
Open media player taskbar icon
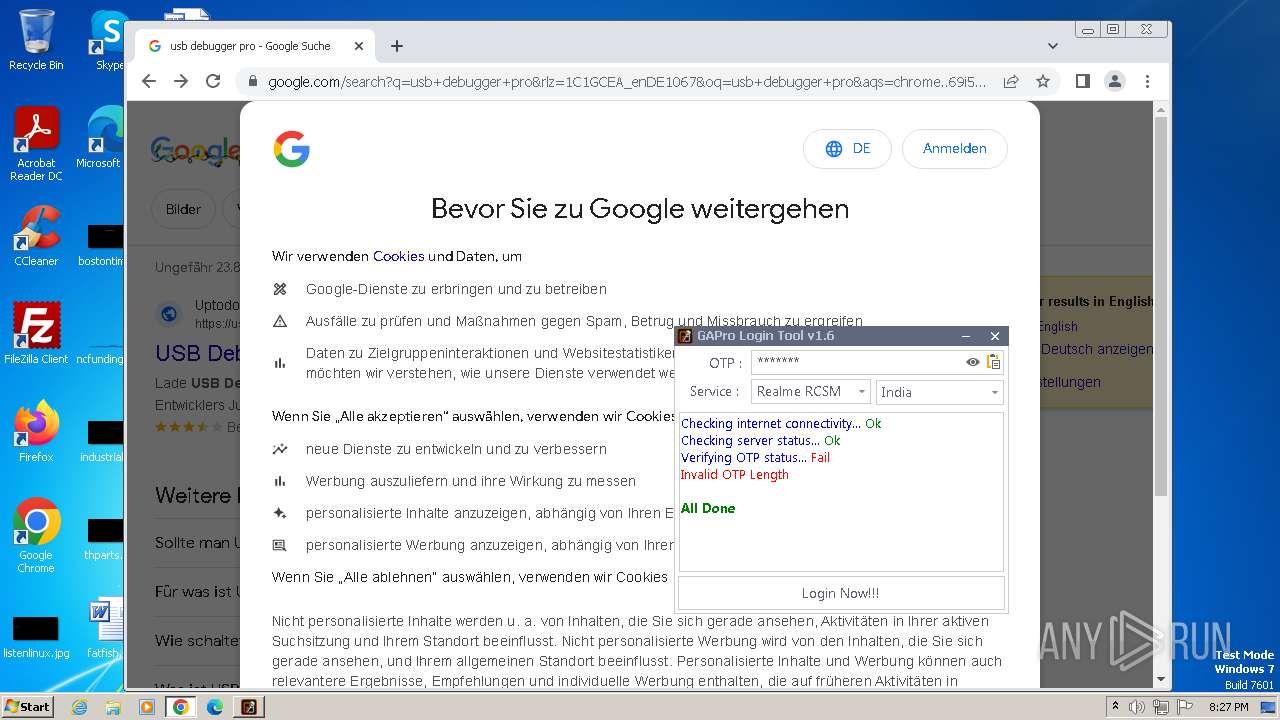click(147, 707)
